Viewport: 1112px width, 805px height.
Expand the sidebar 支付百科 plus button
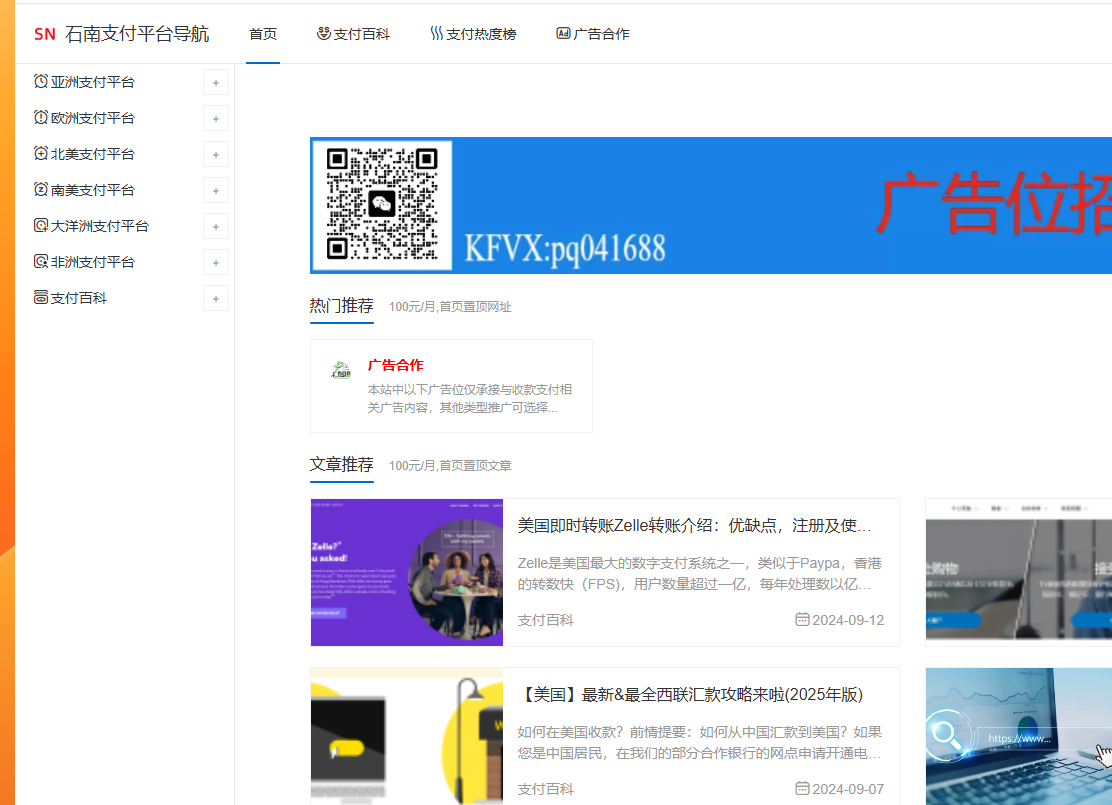pos(216,299)
